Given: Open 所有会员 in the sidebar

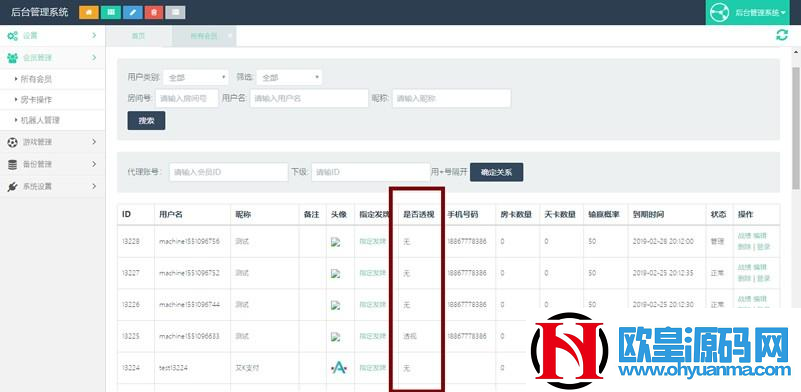Looking at the screenshot, I should tap(36, 79).
